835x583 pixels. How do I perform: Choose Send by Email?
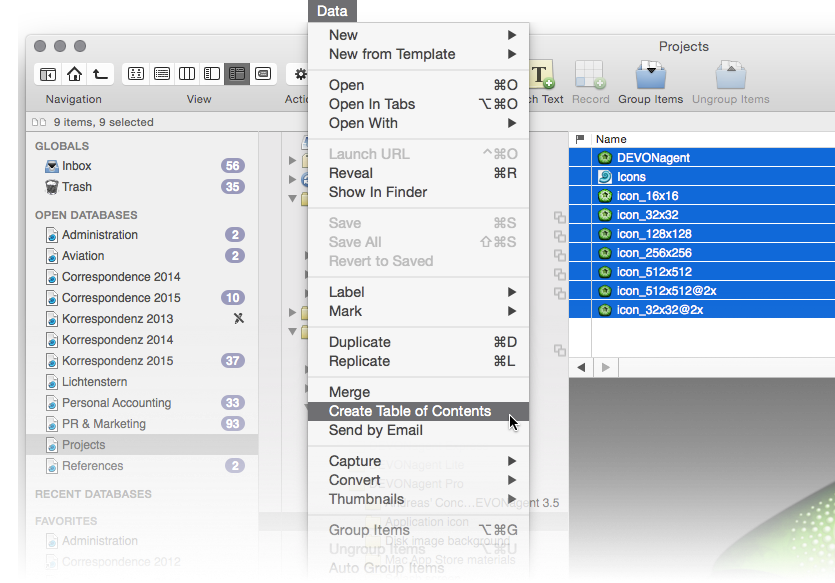419,430
